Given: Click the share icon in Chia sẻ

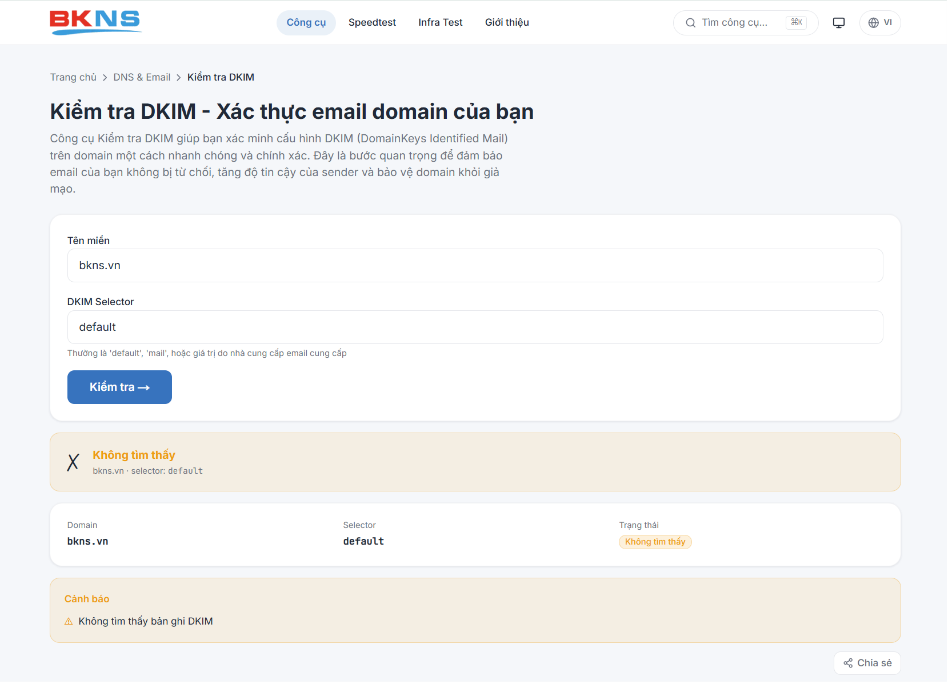Looking at the screenshot, I should pyautogui.click(x=849, y=663).
